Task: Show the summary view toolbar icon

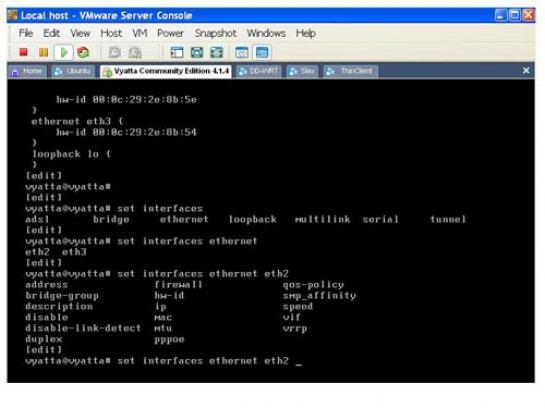Action: pos(242,52)
